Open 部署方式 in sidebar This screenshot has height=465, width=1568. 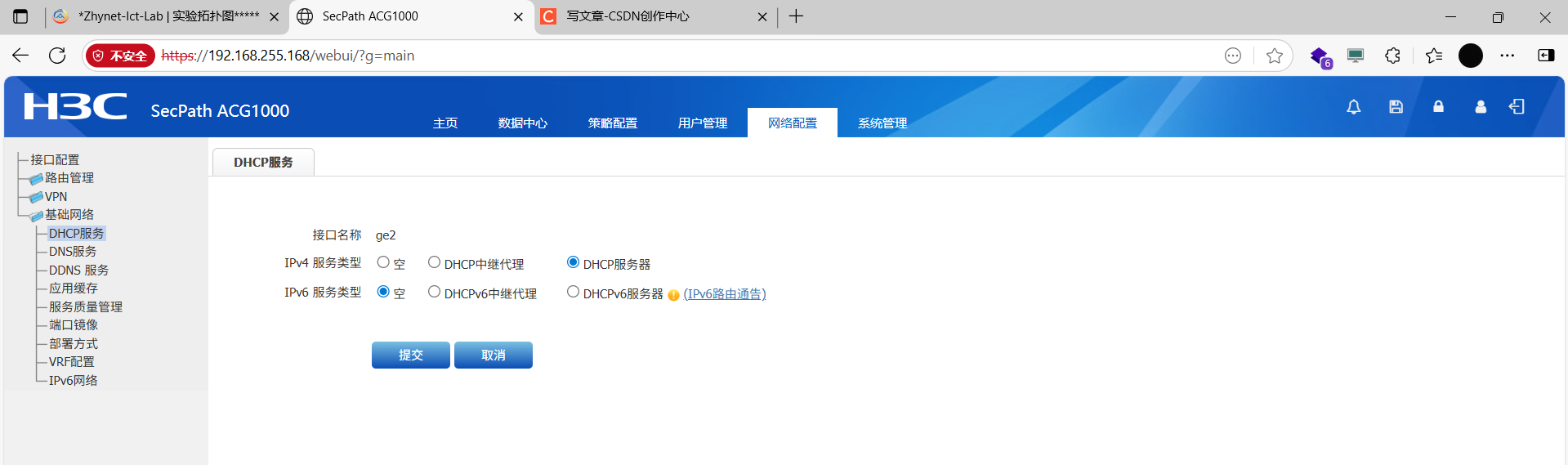coord(74,344)
